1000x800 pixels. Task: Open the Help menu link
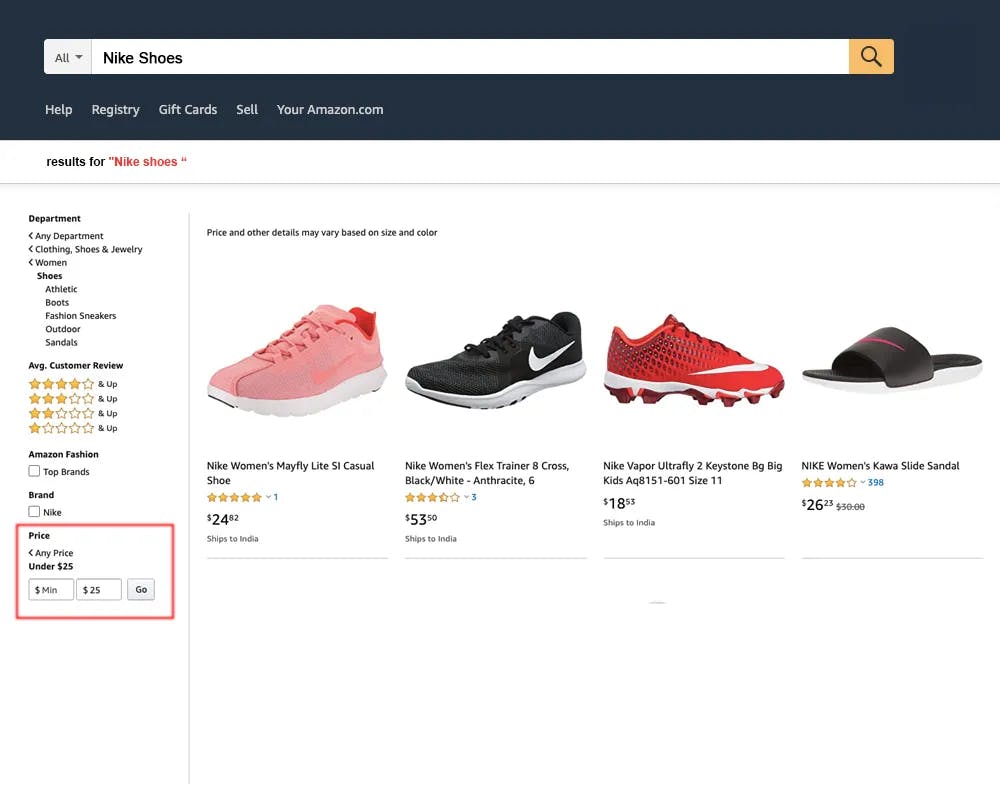[x=59, y=110]
